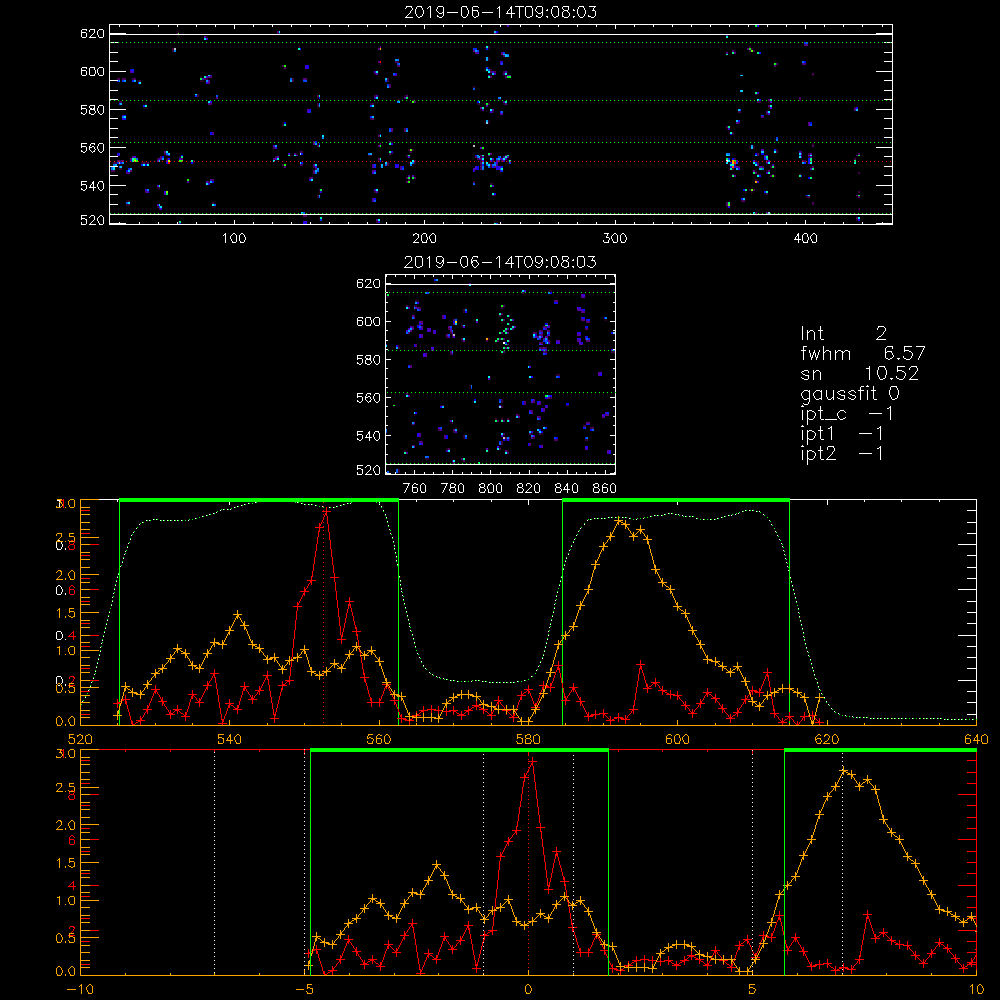The width and height of the screenshot is (1000, 1000).
Task: Select the 'ipt2 -1' parameter line
Action: [x=842, y=453]
